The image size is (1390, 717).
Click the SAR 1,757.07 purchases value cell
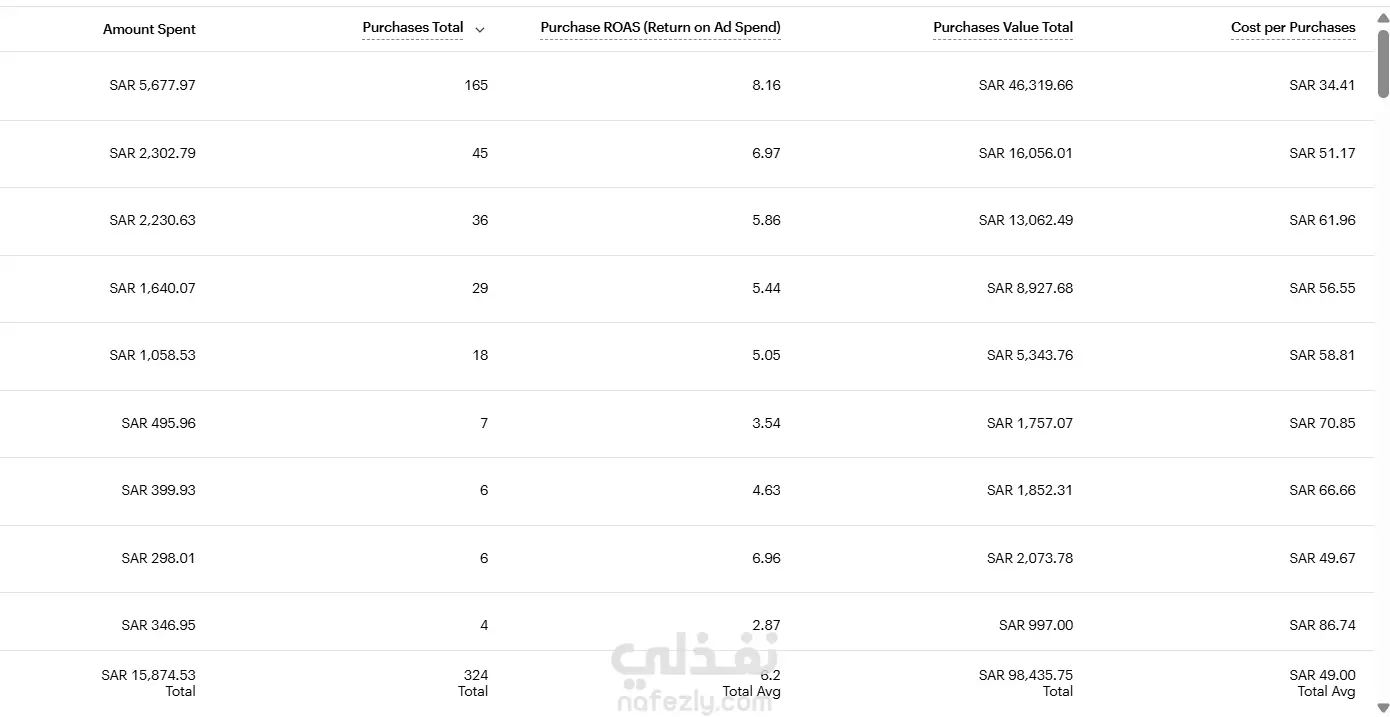point(1030,423)
